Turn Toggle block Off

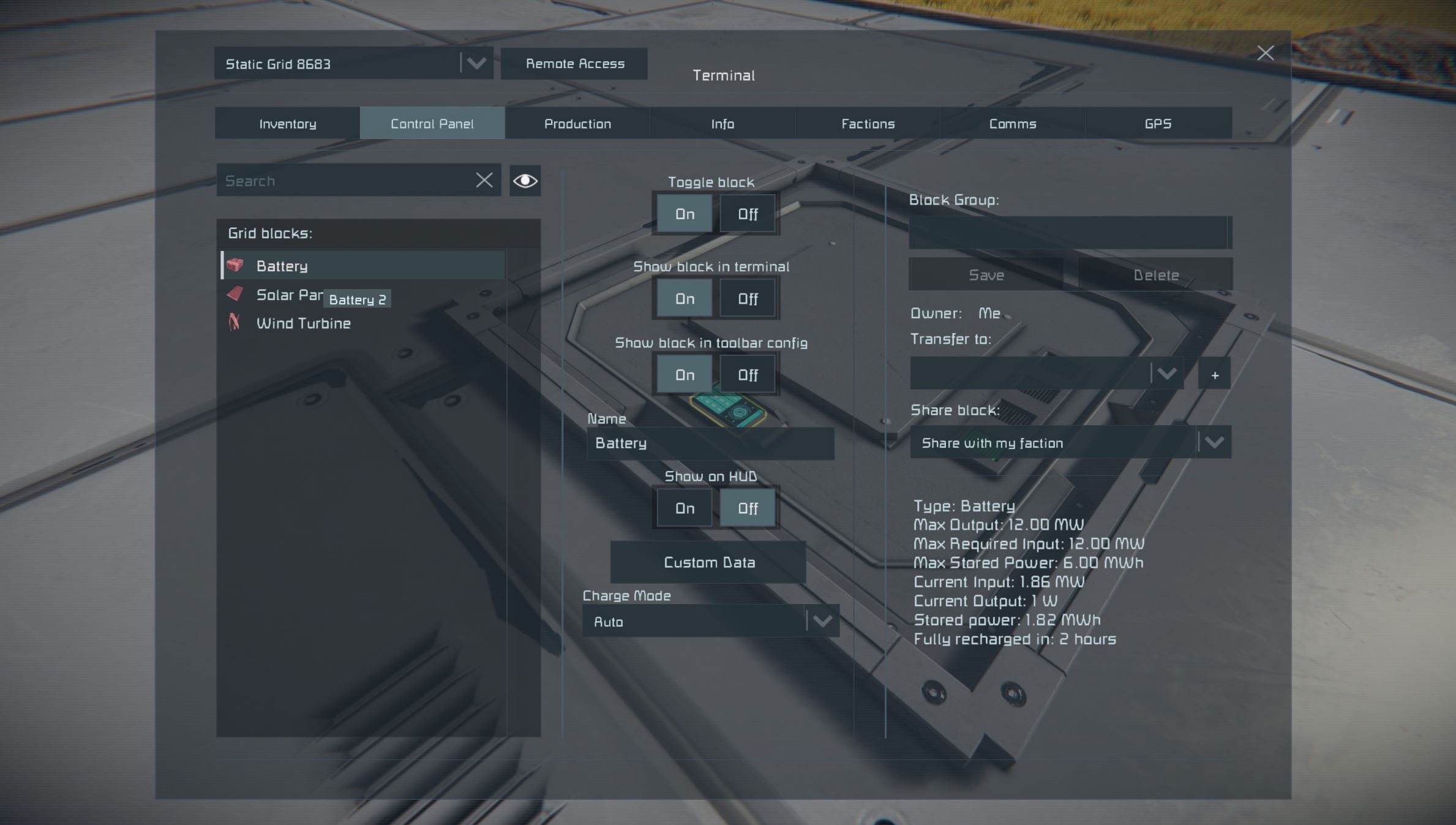pyautogui.click(x=747, y=214)
